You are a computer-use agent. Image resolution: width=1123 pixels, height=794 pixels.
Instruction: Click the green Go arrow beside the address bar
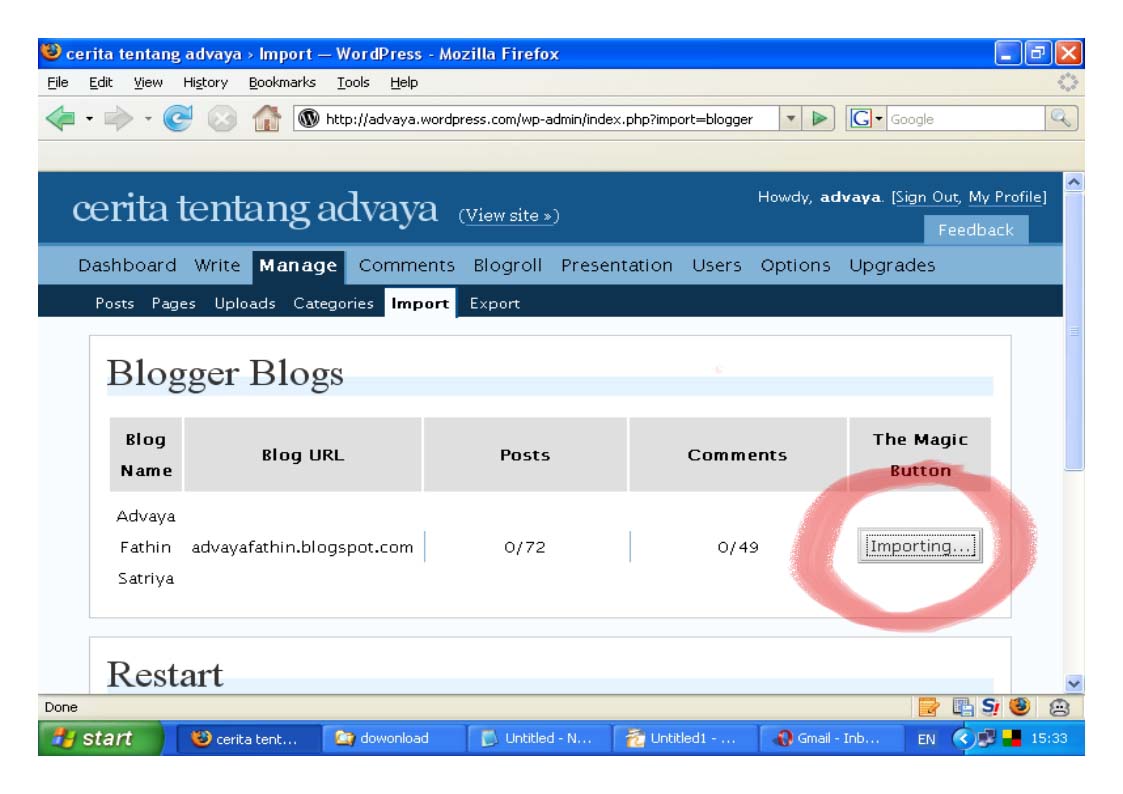819,118
